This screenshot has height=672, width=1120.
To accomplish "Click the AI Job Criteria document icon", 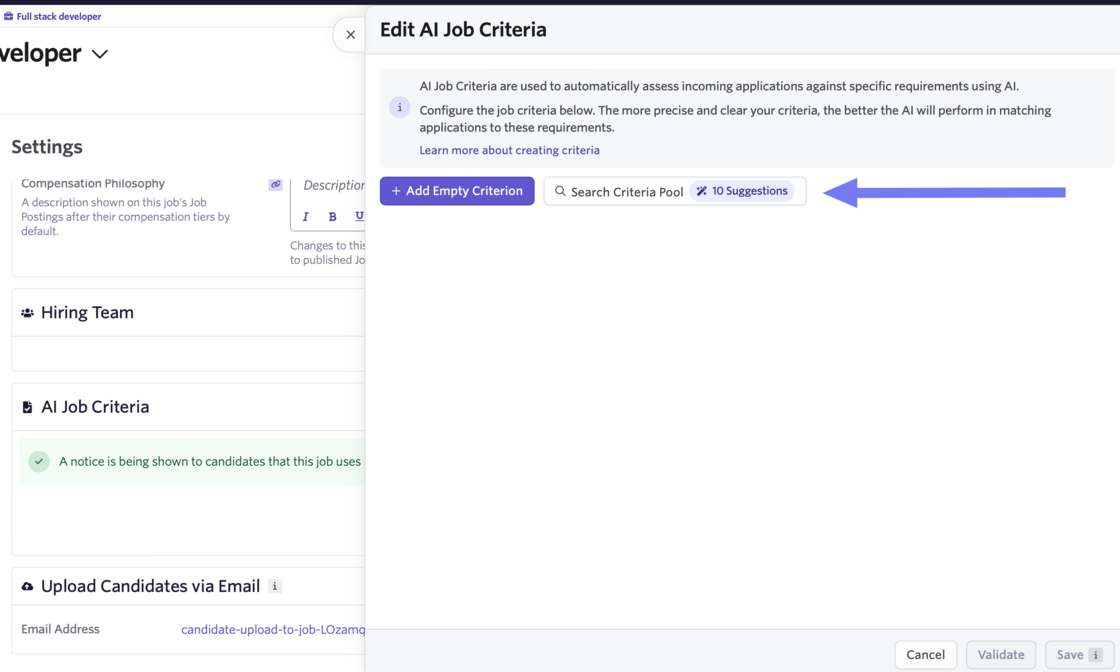I will click(27, 407).
